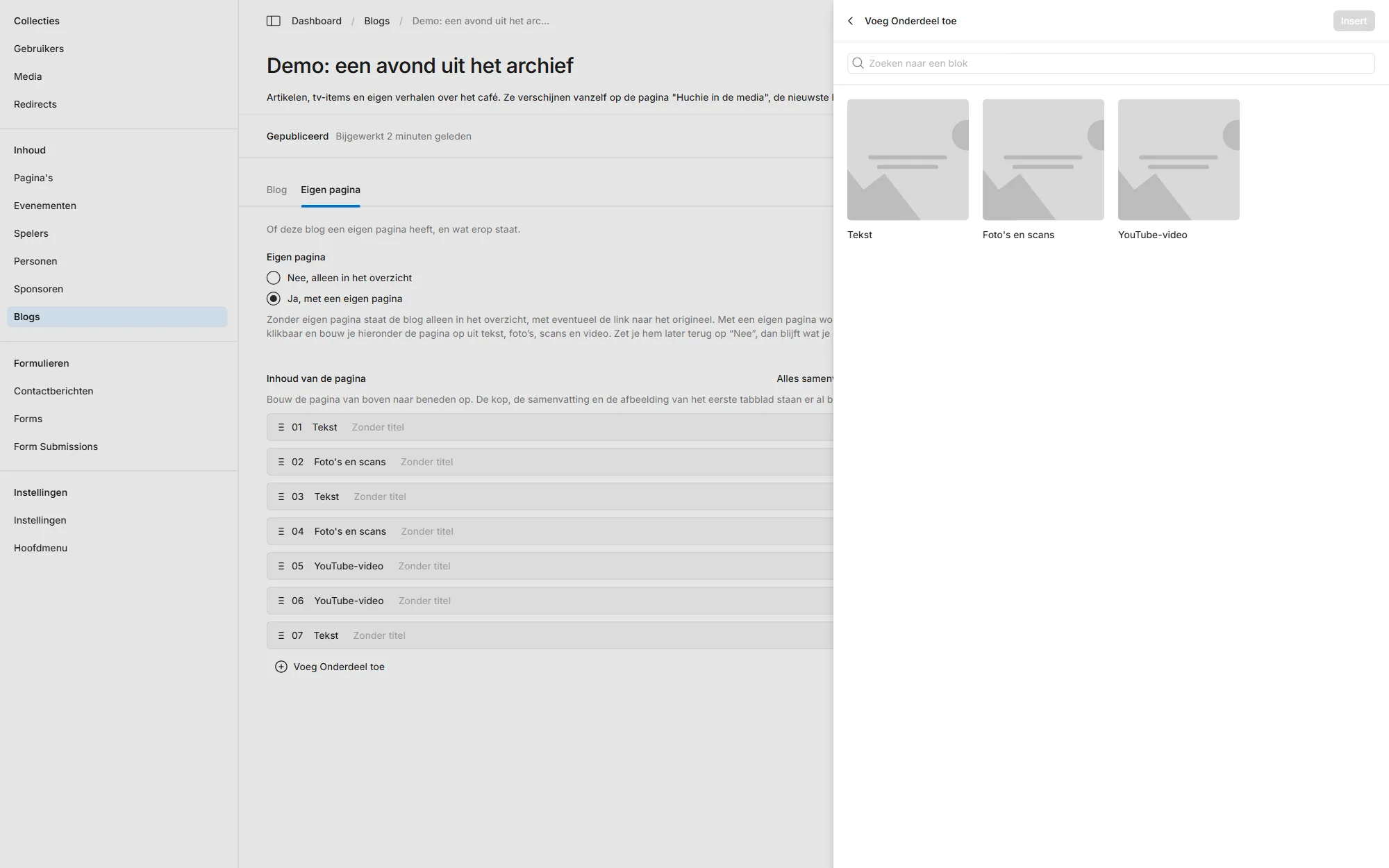Click the drag handle of row 01 Tekst
This screenshot has height=868, width=1389.
click(281, 427)
